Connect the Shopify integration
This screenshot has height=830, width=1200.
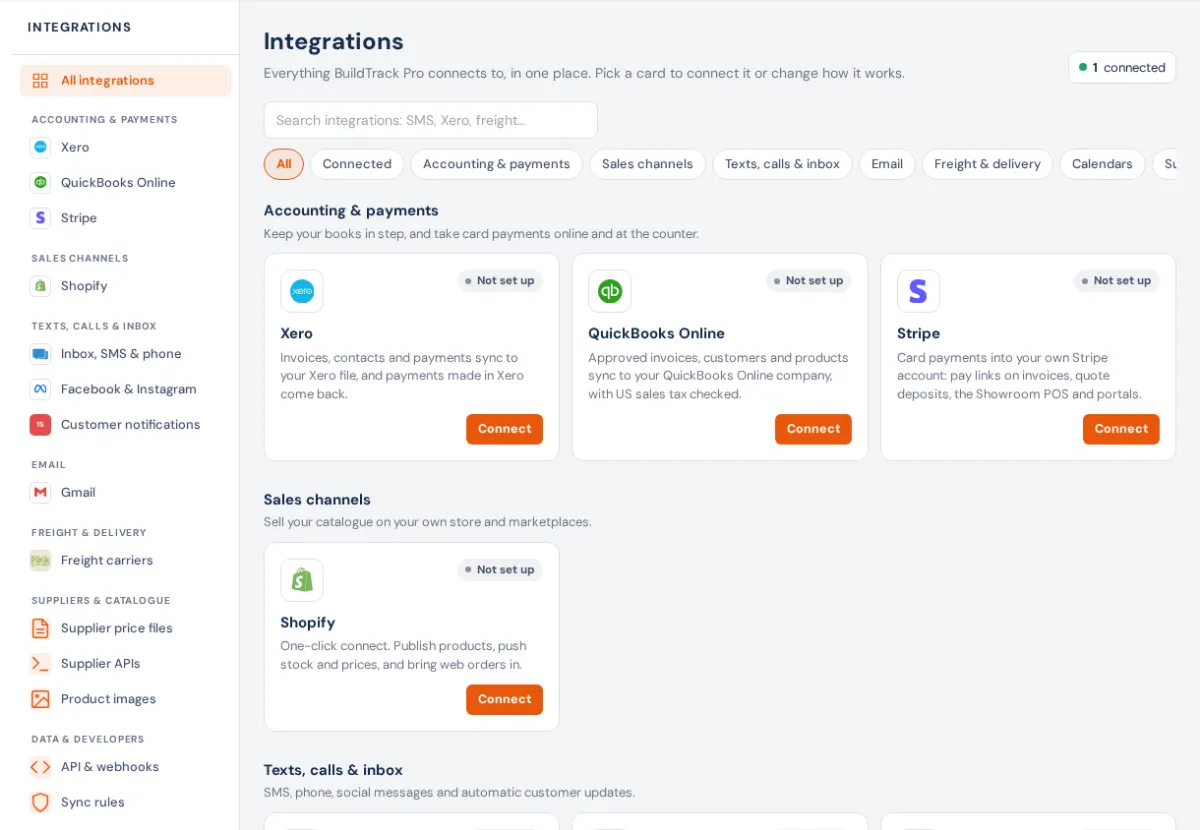point(504,700)
